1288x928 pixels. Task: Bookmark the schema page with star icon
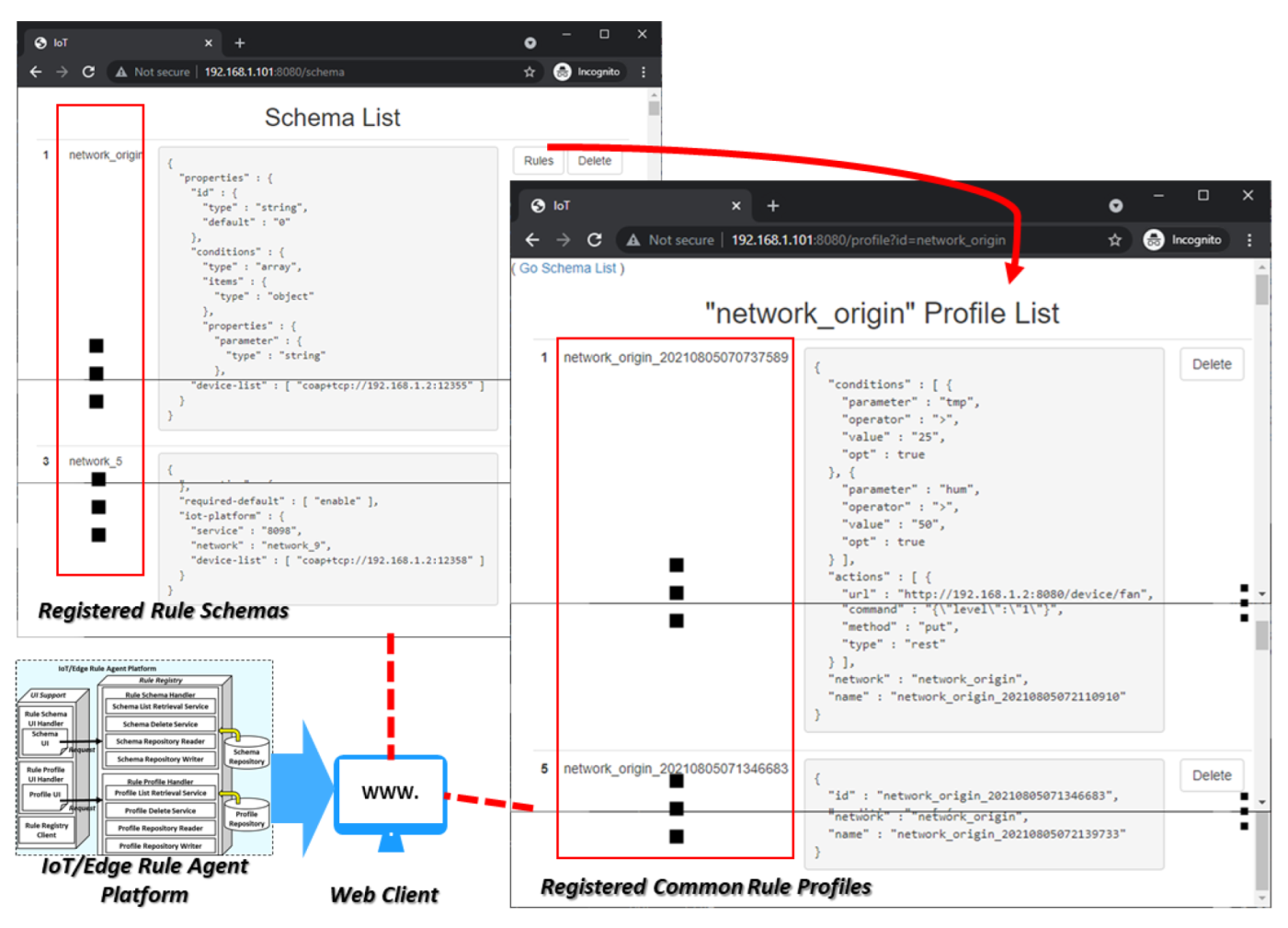pos(529,72)
